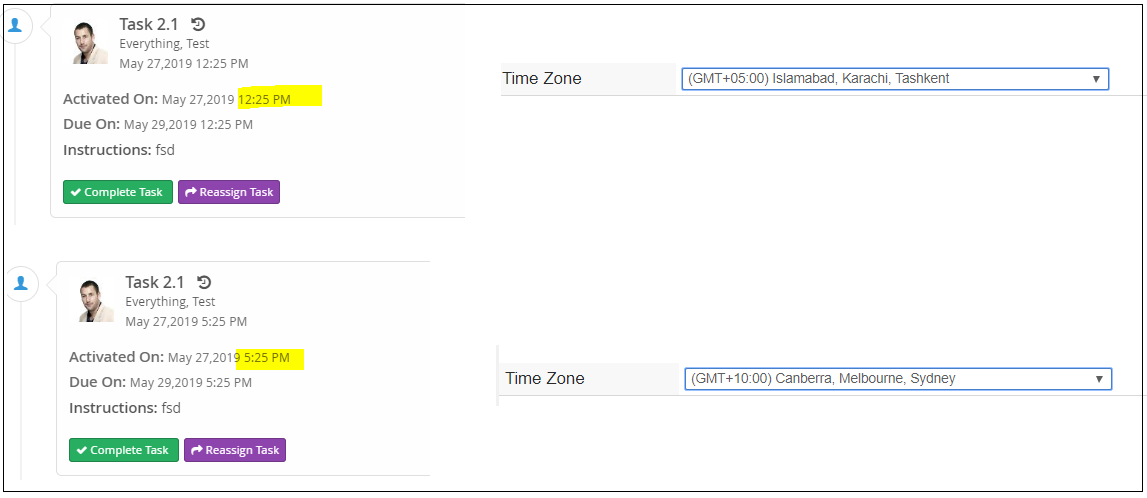Click the share arrow icon on the 5:25 PM Reassign Task button
This screenshot has height=498, width=1147.
pyautogui.click(x=196, y=450)
